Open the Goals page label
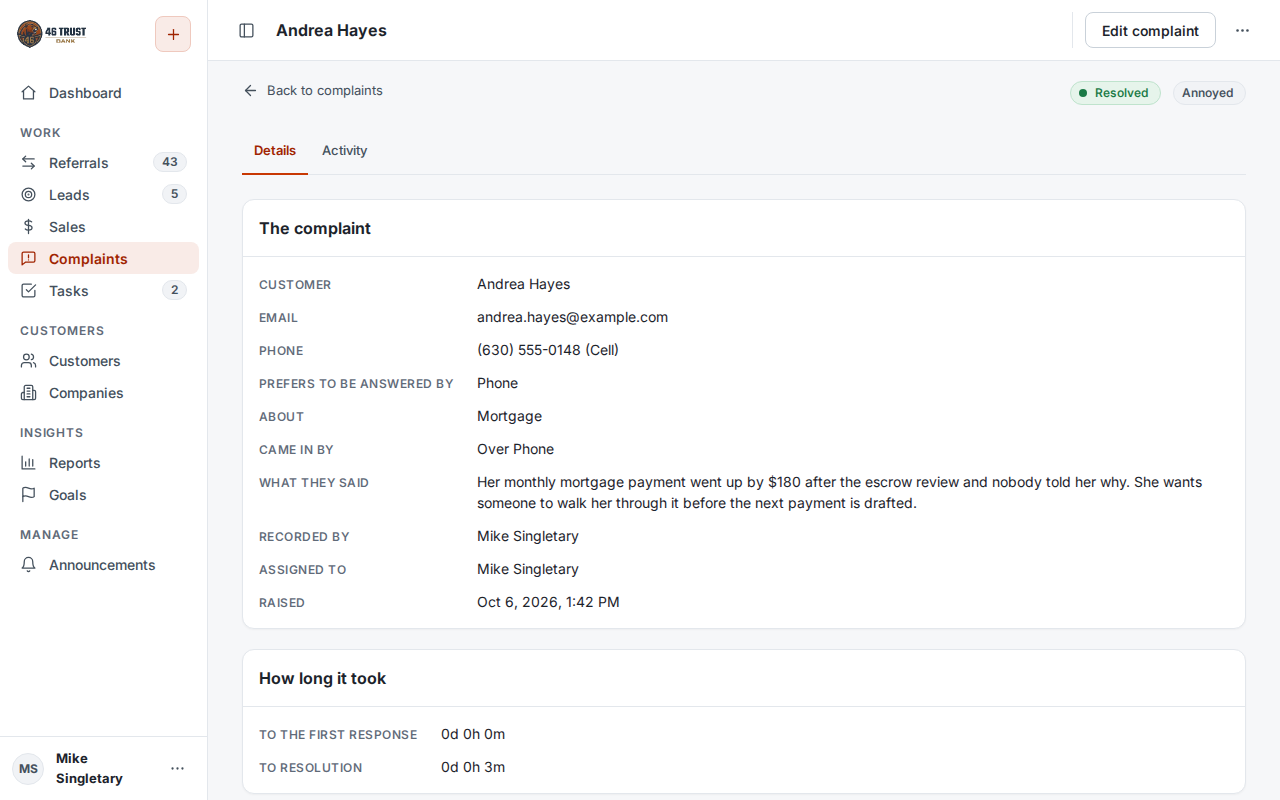This screenshot has height=800, width=1280. tap(68, 495)
